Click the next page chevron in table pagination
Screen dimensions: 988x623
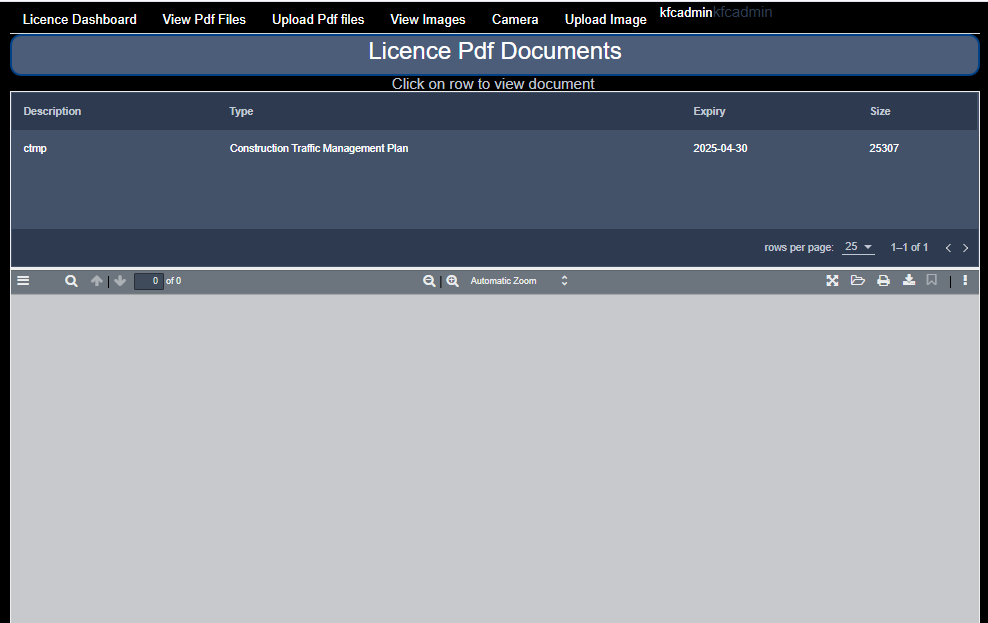pos(965,247)
